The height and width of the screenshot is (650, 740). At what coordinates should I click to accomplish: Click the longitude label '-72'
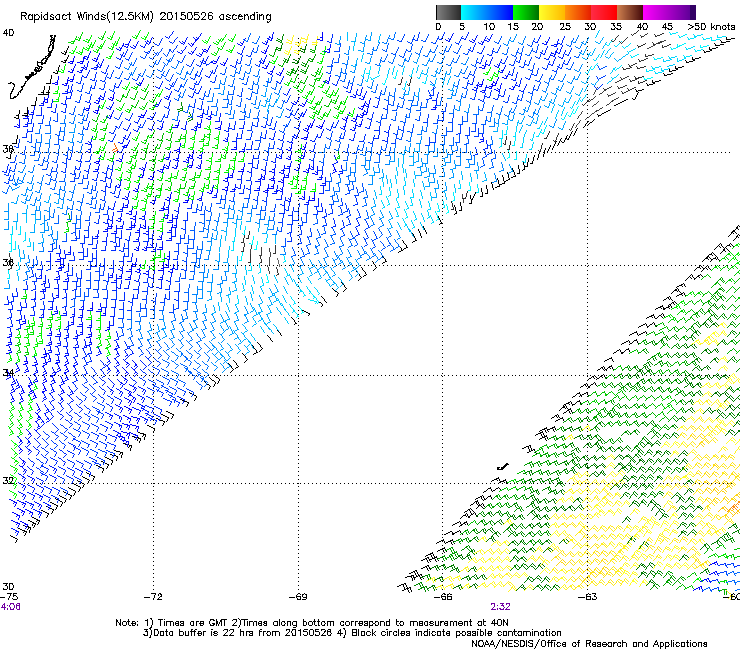tap(153, 597)
